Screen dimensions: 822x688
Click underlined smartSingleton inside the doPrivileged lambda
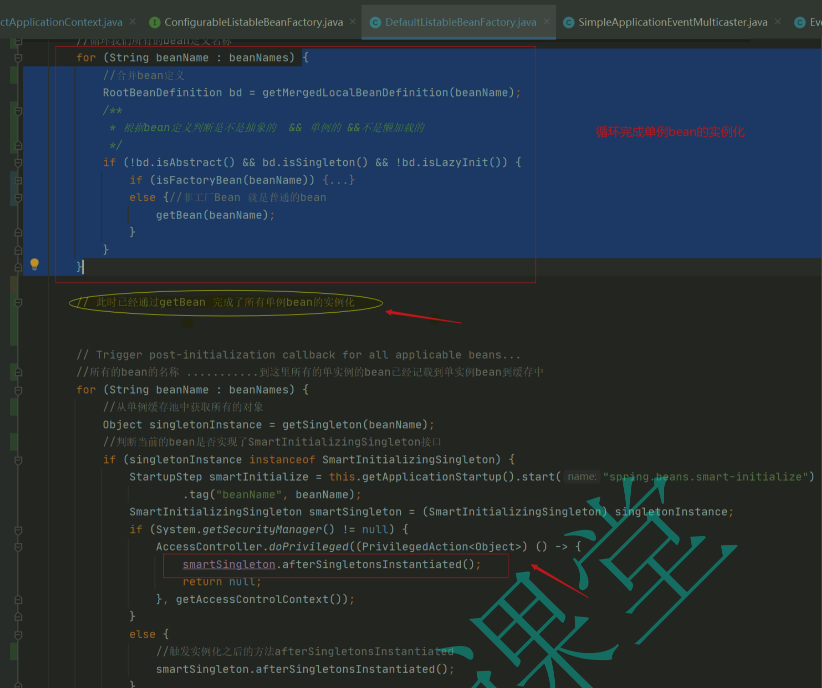(x=229, y=565)
